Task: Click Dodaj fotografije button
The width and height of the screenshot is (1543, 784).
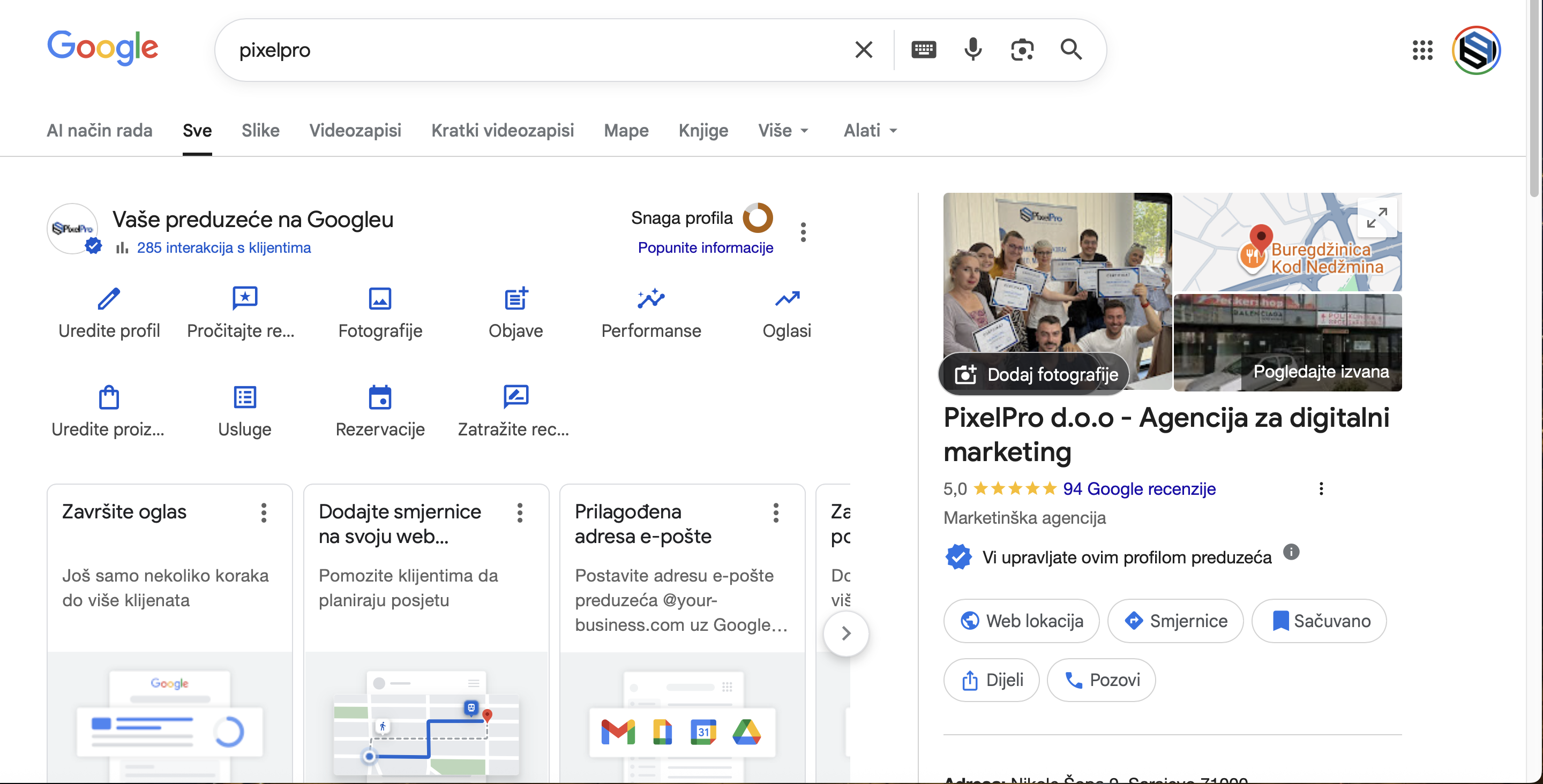Action: point(1034,374)
